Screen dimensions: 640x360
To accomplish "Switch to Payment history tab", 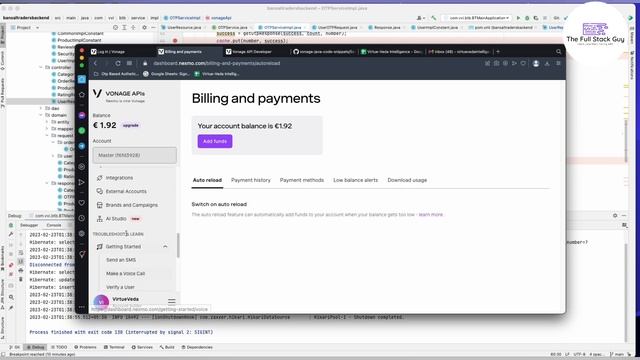I will [x=251, y=180].
